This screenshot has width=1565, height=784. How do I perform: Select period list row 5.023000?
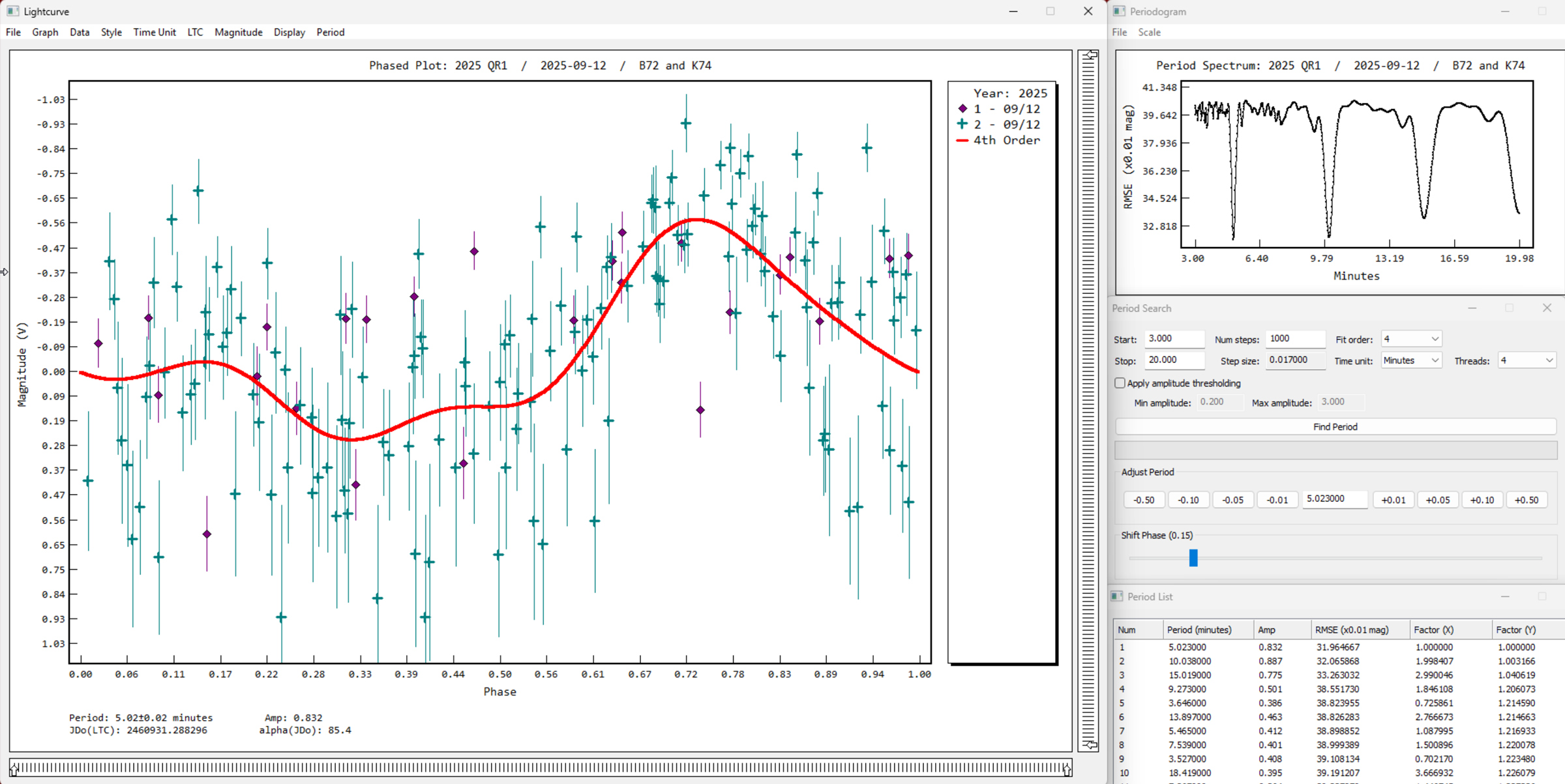click(x=1339, y=647)
